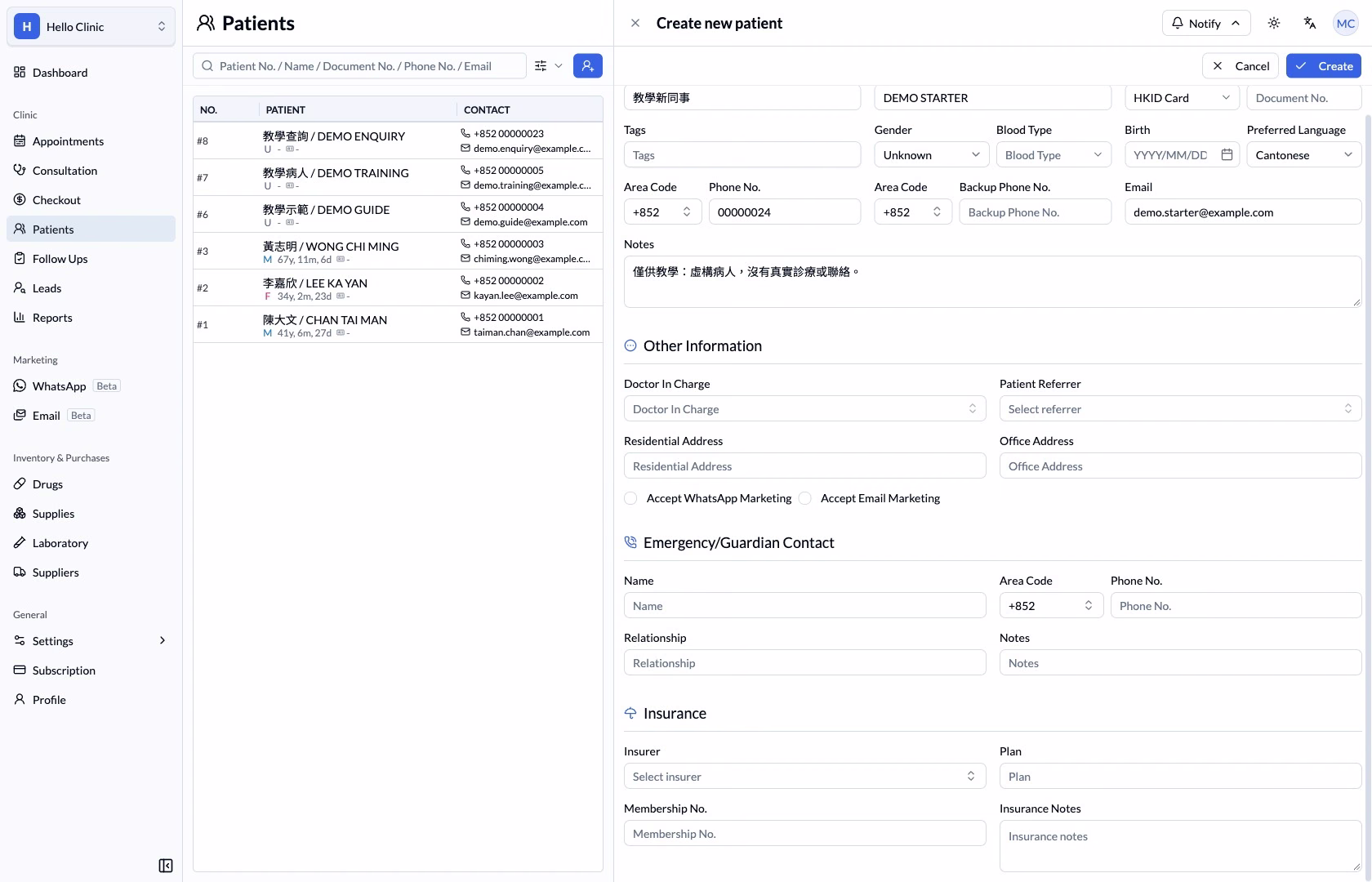Screen dimensions: 1372x882
Task: Open the Laboratory page
Action: coord(91,543)
